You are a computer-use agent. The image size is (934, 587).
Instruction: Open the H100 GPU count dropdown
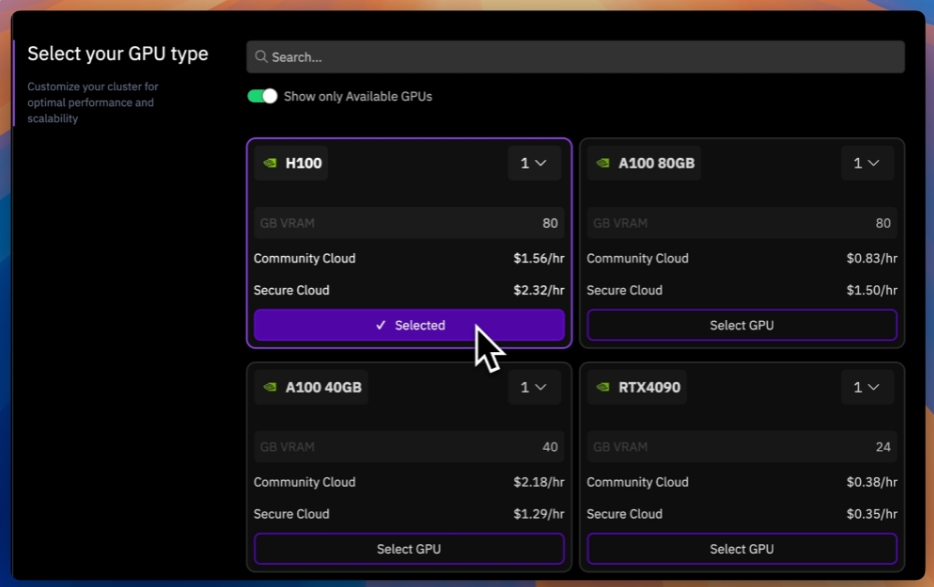(x=534, y=163)
